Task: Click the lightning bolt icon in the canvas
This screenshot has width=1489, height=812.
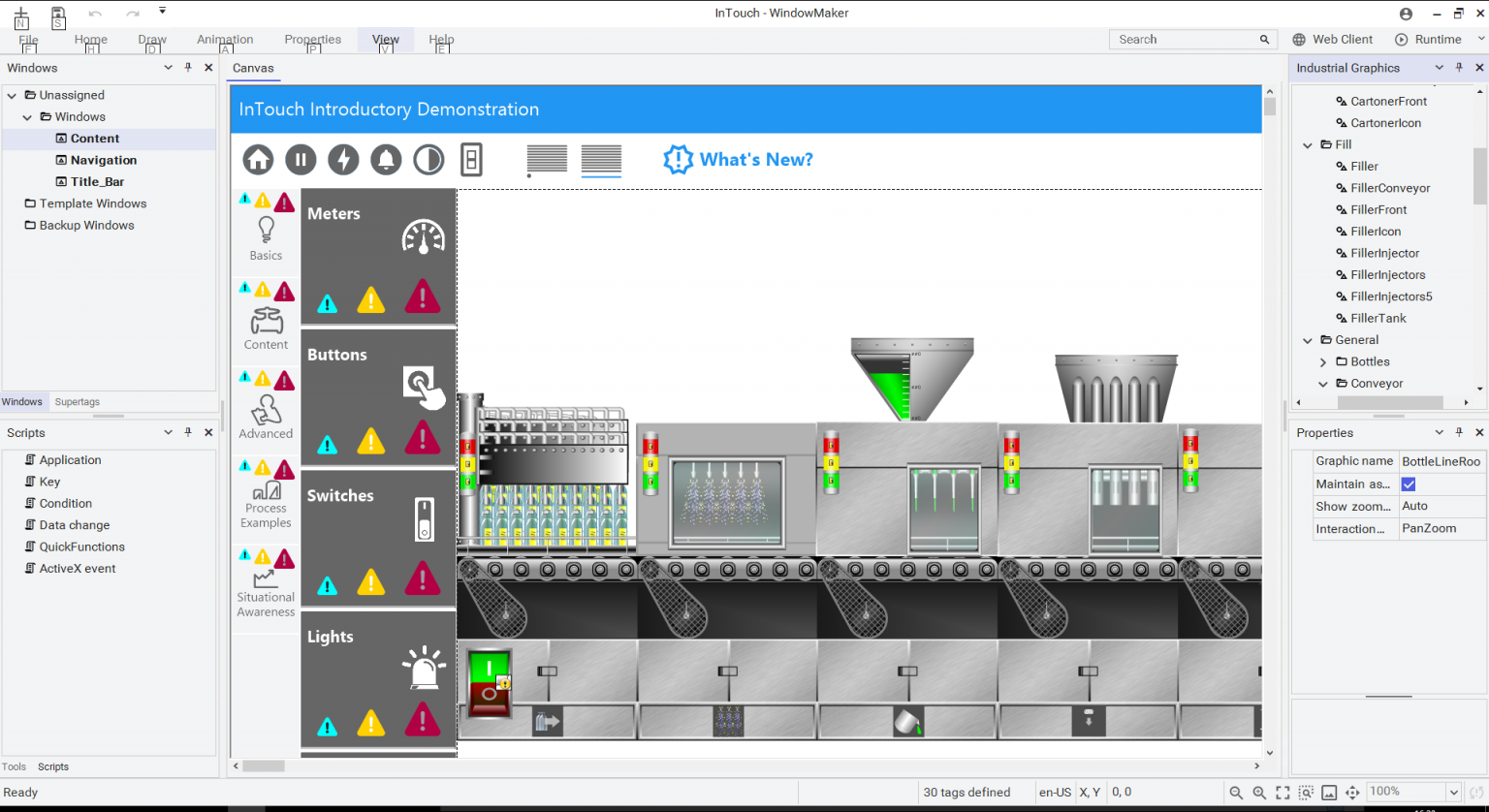Action: click(343, 160)
